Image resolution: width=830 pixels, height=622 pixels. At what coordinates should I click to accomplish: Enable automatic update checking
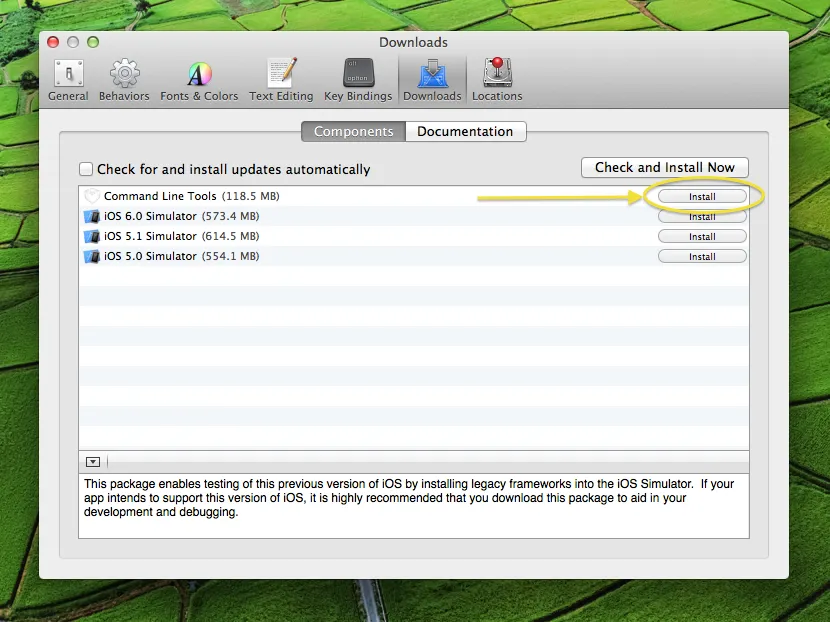coord(86,169)
